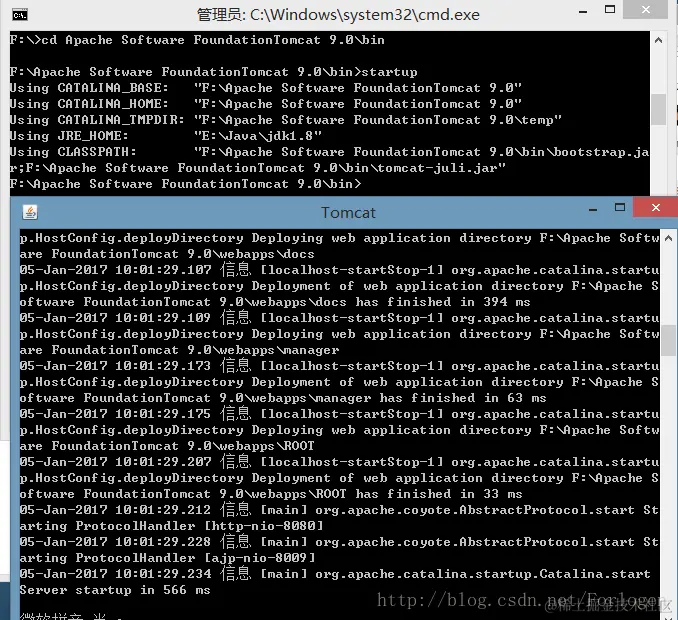Screen dimensions: 678x620
Task: Maximize the cmd.exe window
Action: pyautogui.click(x=610, y=10)
